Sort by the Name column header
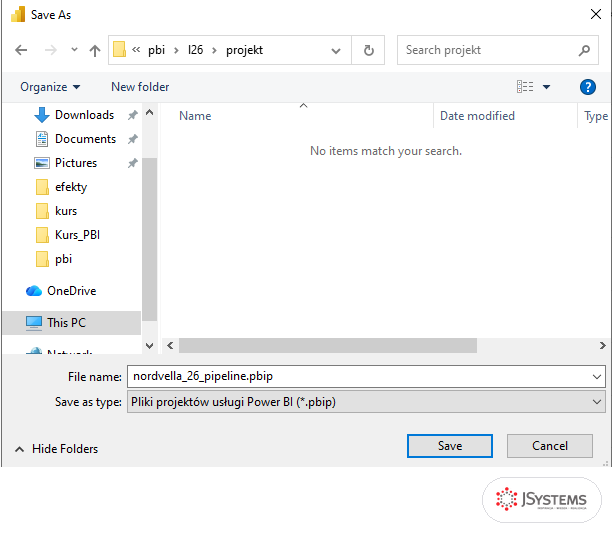The width and height of the screenshot is (612, 533). [x=195, y=116]
